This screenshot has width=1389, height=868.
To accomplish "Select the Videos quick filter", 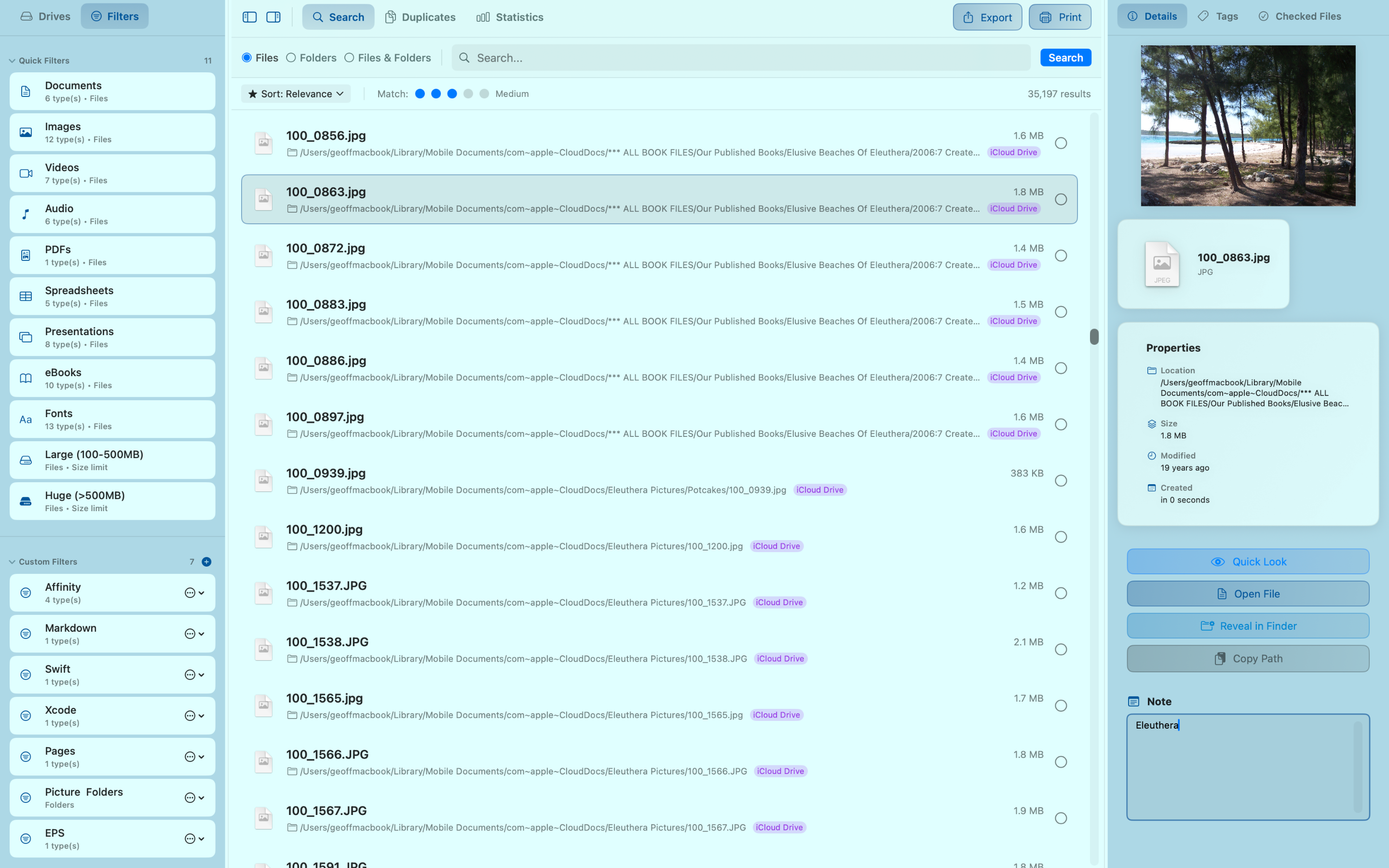I will (x=112, y=174).
